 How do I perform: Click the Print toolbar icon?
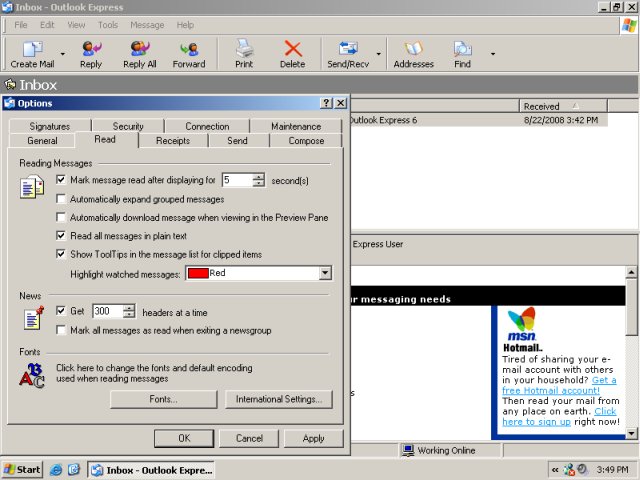244,49
